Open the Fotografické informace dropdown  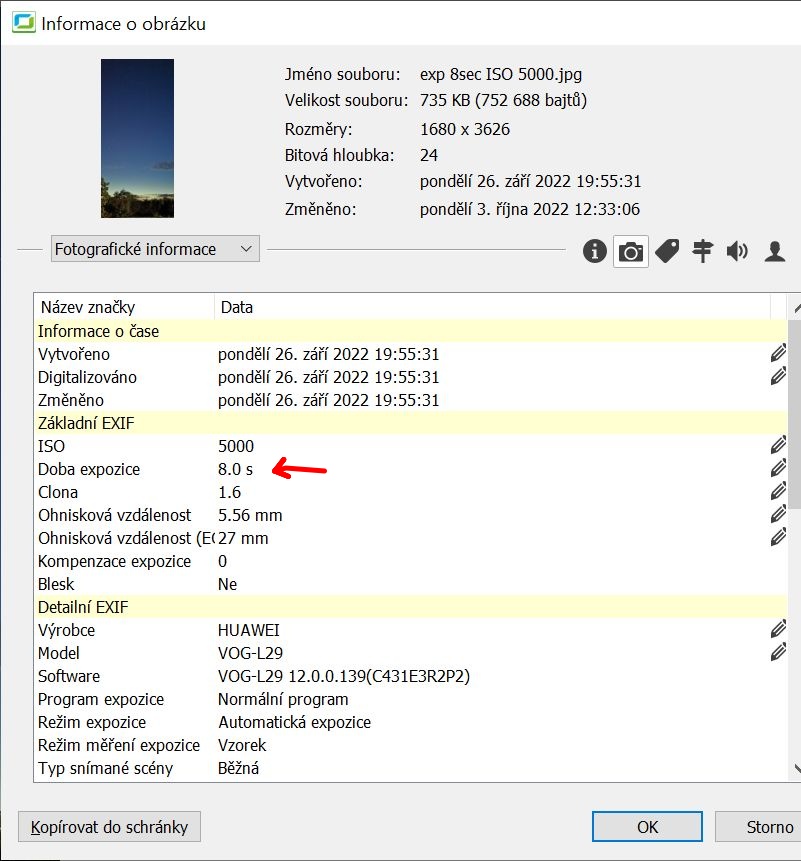point(155,248)
